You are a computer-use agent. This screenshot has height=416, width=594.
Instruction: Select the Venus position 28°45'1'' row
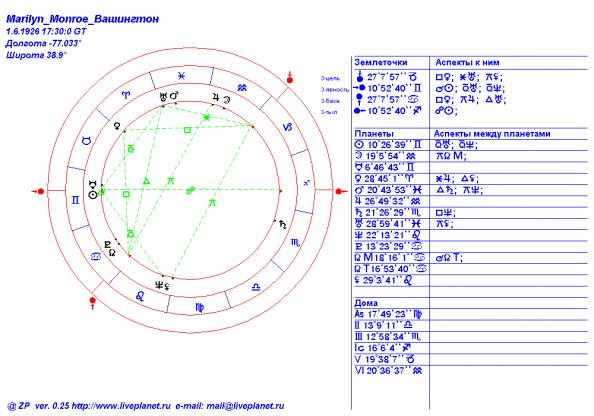(385, 178)
